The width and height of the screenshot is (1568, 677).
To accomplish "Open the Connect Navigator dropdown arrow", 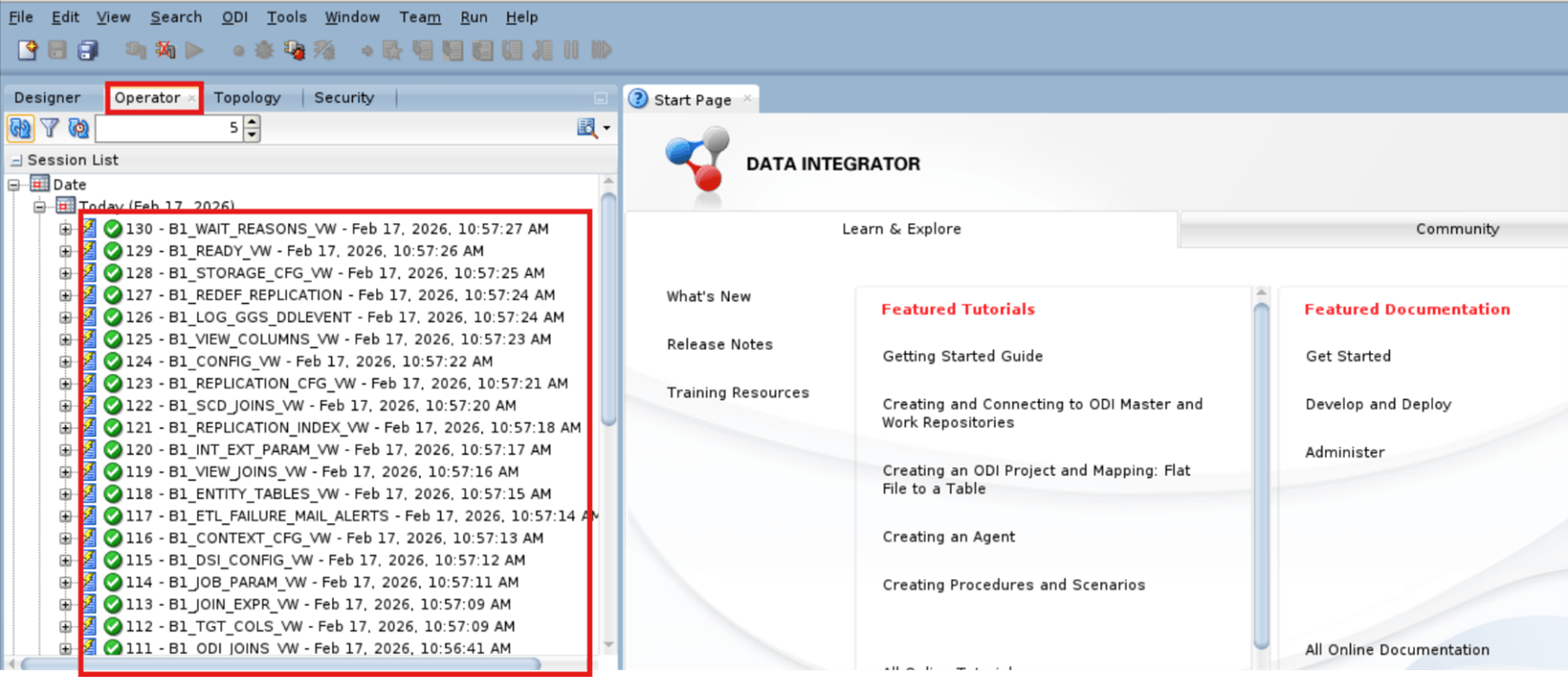I will (x=607, y=129).
